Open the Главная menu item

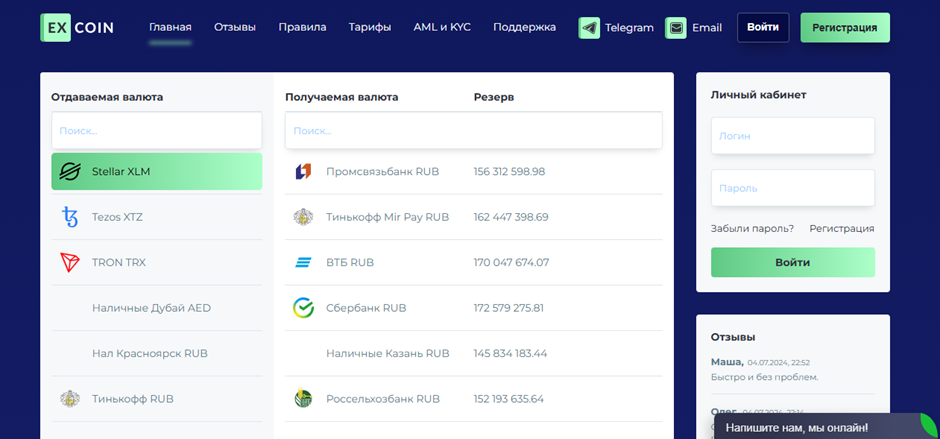170,27
